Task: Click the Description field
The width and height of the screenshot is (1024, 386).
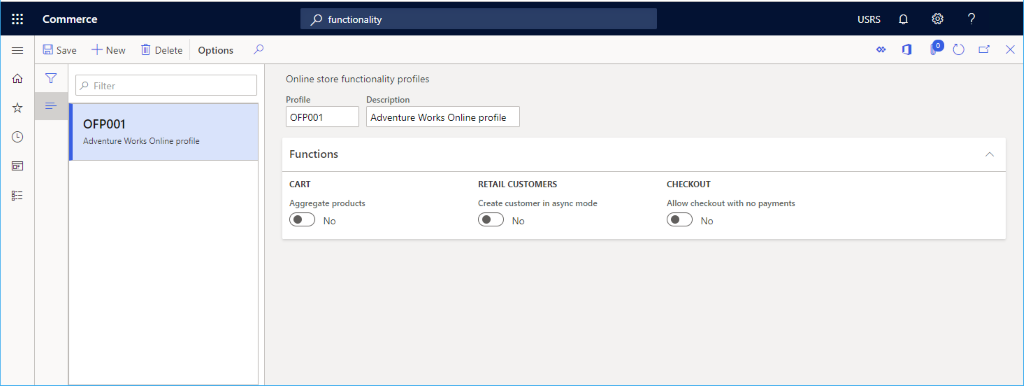Action: [443, 117]
